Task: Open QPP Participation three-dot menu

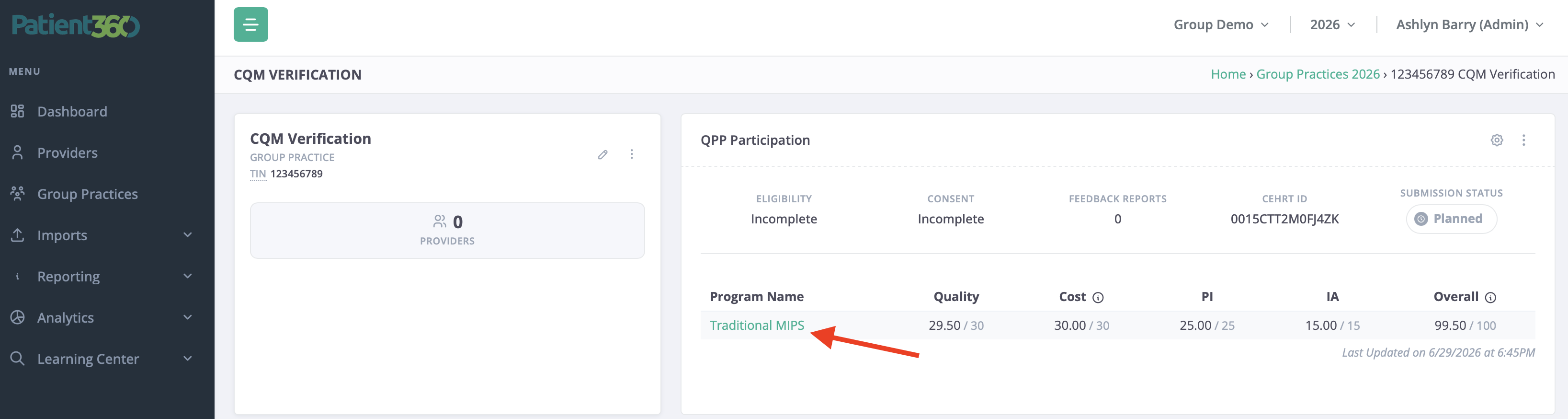Action: 1523,140
